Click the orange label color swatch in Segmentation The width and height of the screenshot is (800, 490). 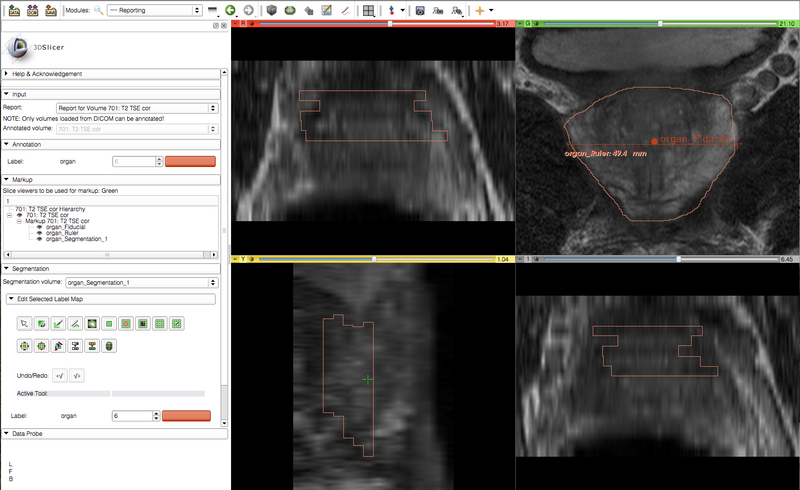coord(186,415)
